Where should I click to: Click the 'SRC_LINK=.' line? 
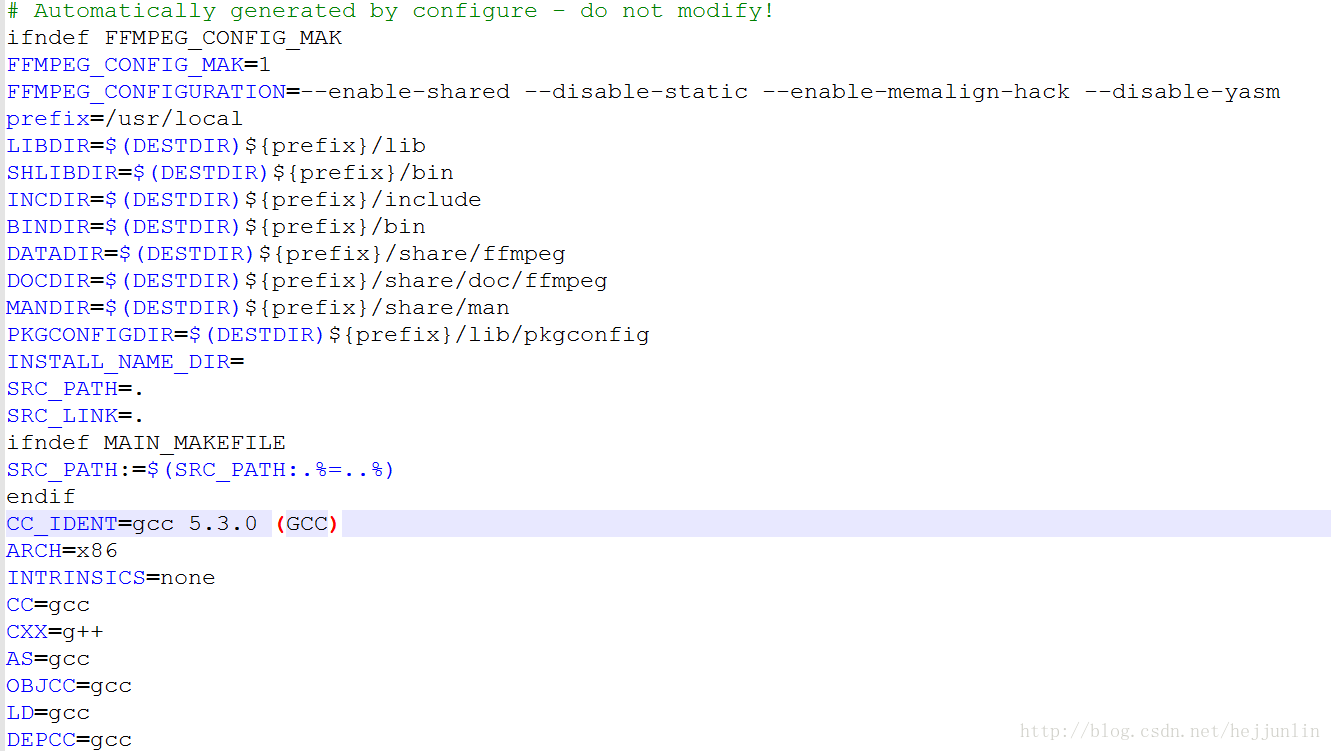[x=76, y=416]
